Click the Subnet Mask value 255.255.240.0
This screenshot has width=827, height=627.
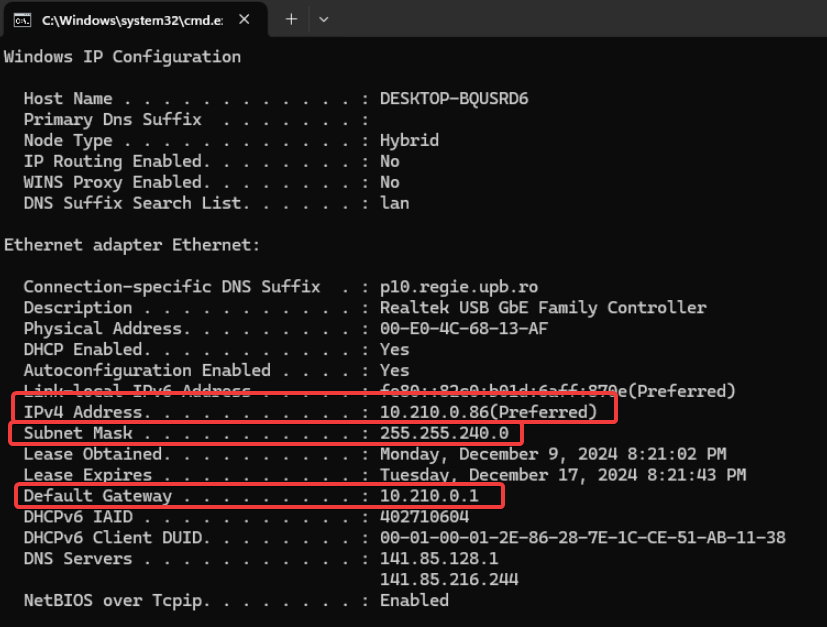pyautogui.click(x=444, y=433)
